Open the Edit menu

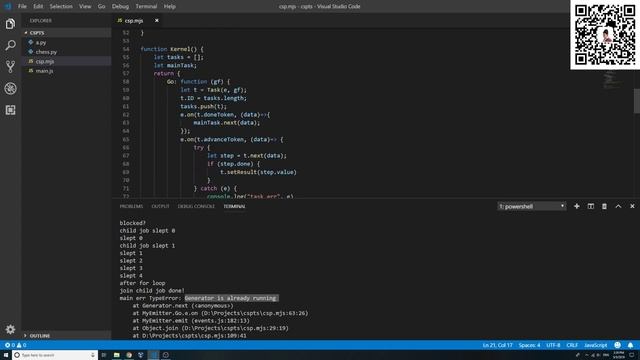(38, 7)
